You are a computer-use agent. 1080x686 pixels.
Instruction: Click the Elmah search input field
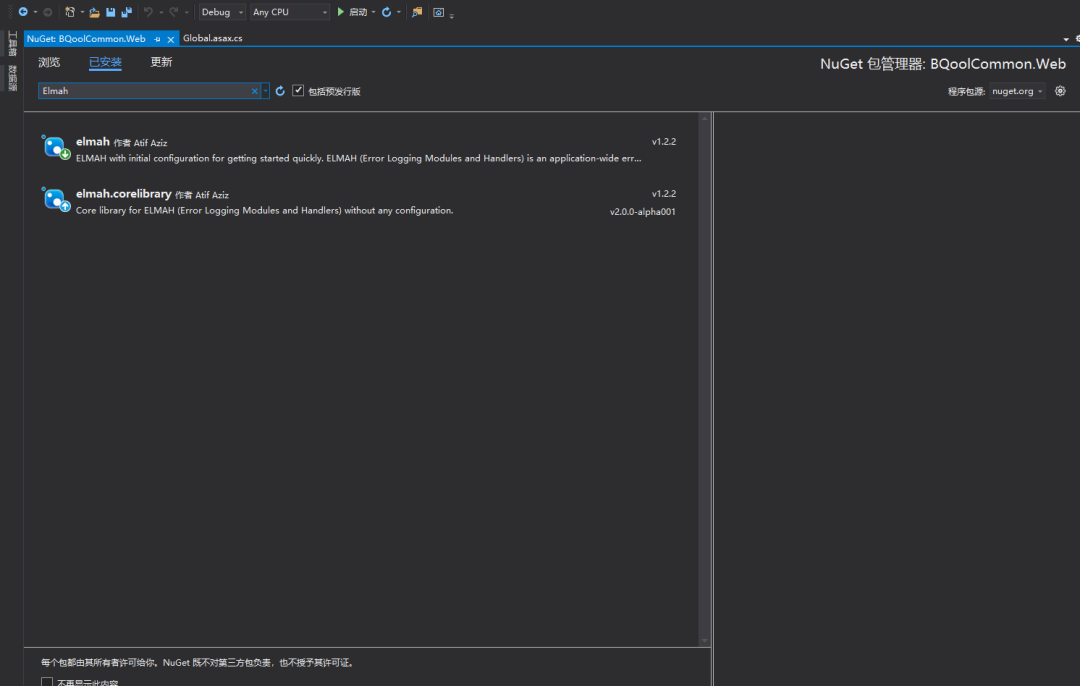coord(145,91)
